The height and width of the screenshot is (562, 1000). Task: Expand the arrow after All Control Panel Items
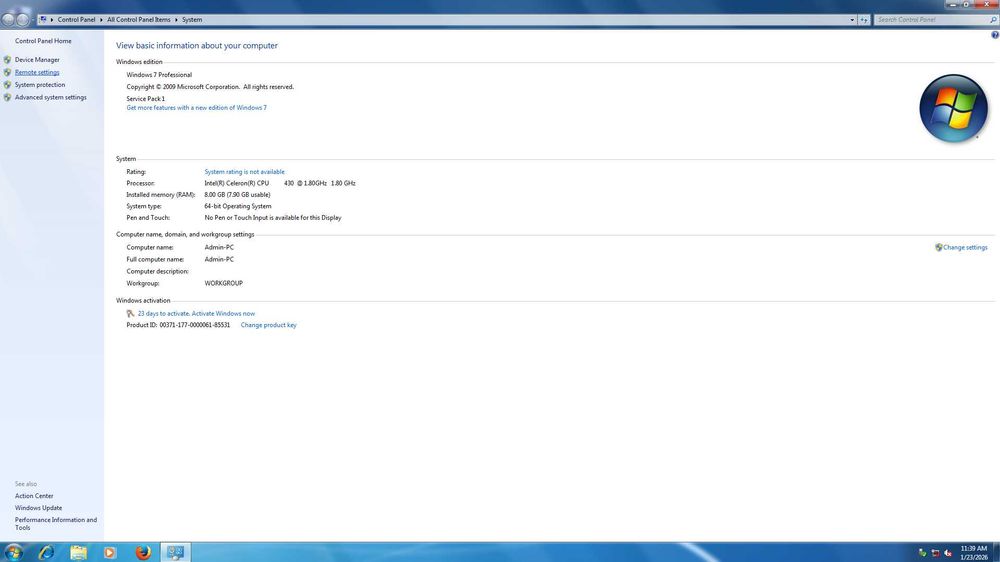[176, 20]
